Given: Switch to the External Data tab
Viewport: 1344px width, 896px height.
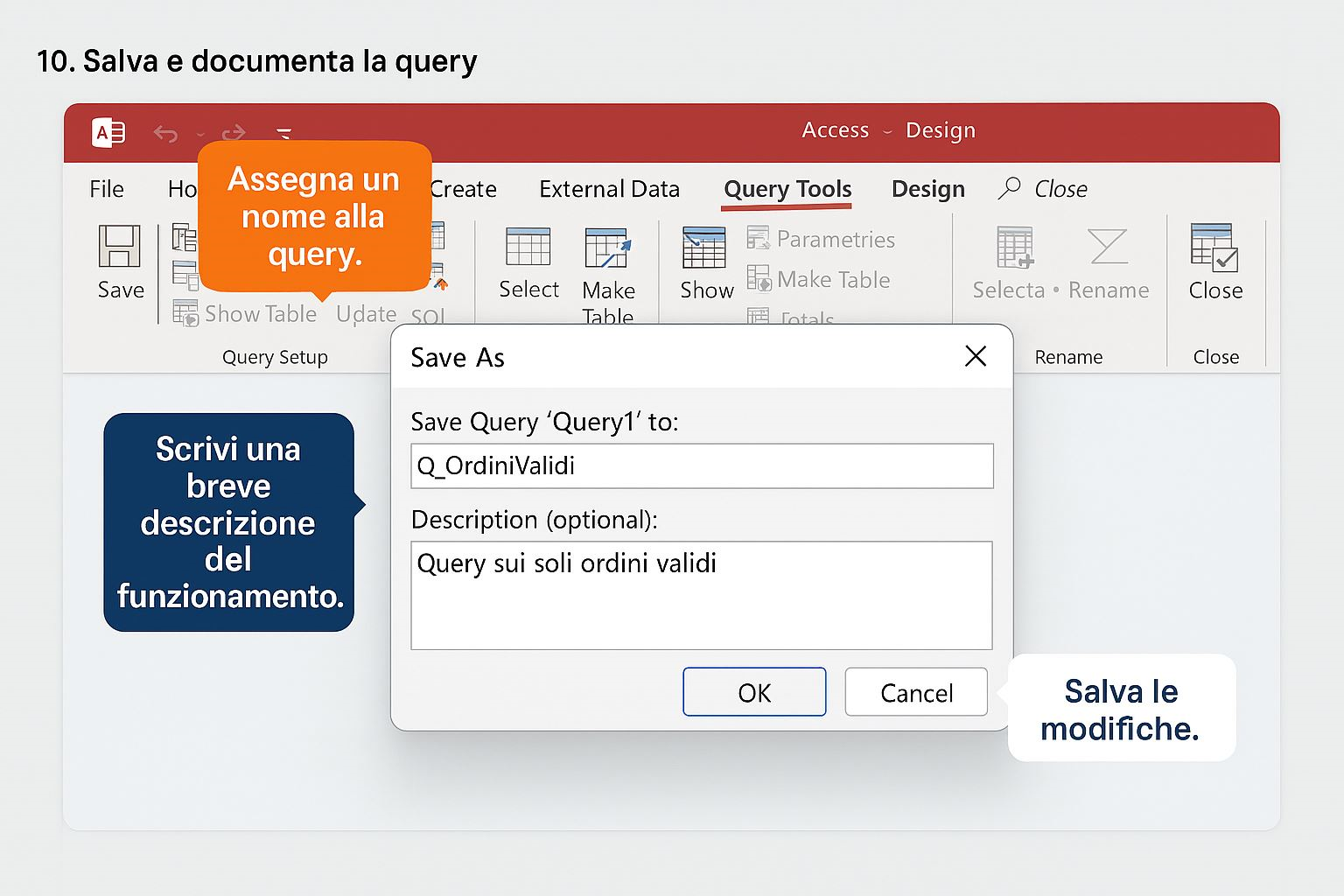Looking at the screenshot, I should pos(609,189).
